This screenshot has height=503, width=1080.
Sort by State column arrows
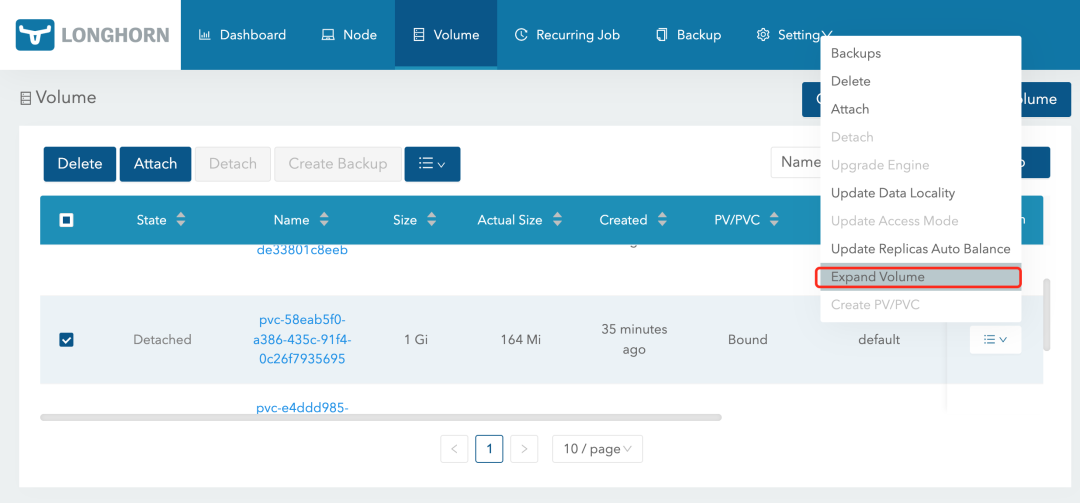(x=181, y=220)
